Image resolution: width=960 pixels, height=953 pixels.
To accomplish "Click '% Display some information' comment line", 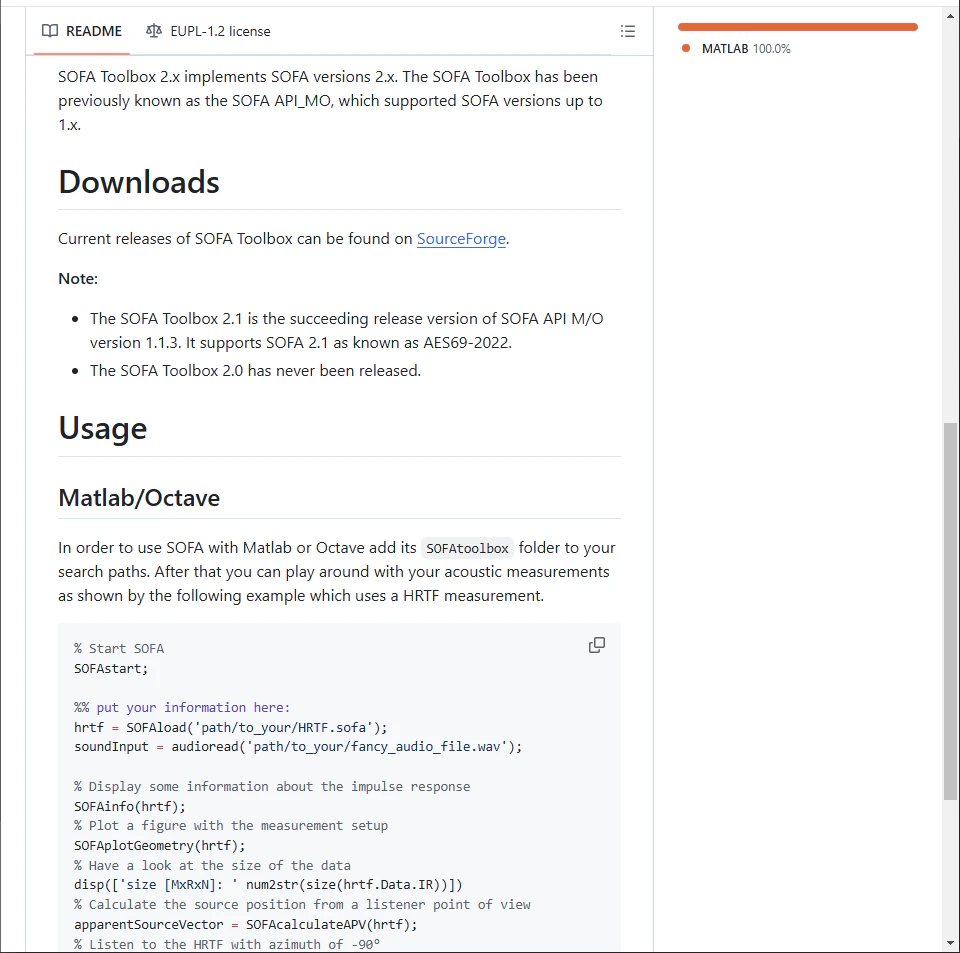I will 272,787.
